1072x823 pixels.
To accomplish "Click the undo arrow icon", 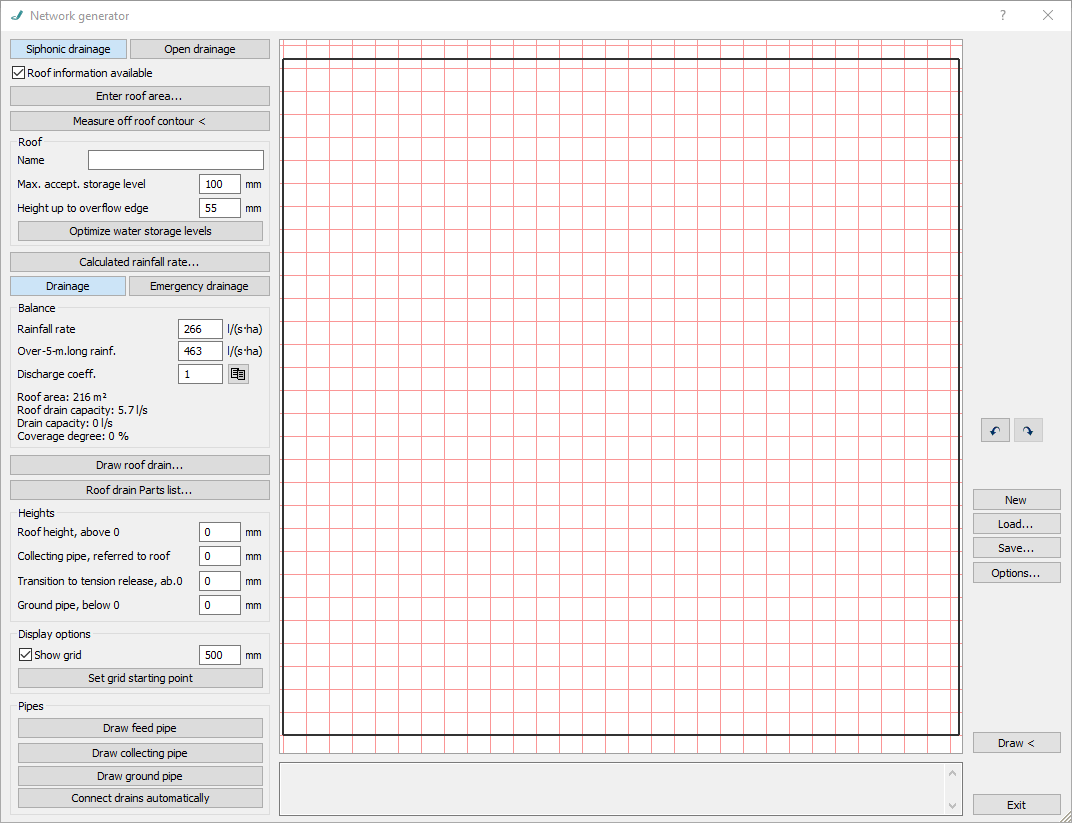I will [995, 431].
